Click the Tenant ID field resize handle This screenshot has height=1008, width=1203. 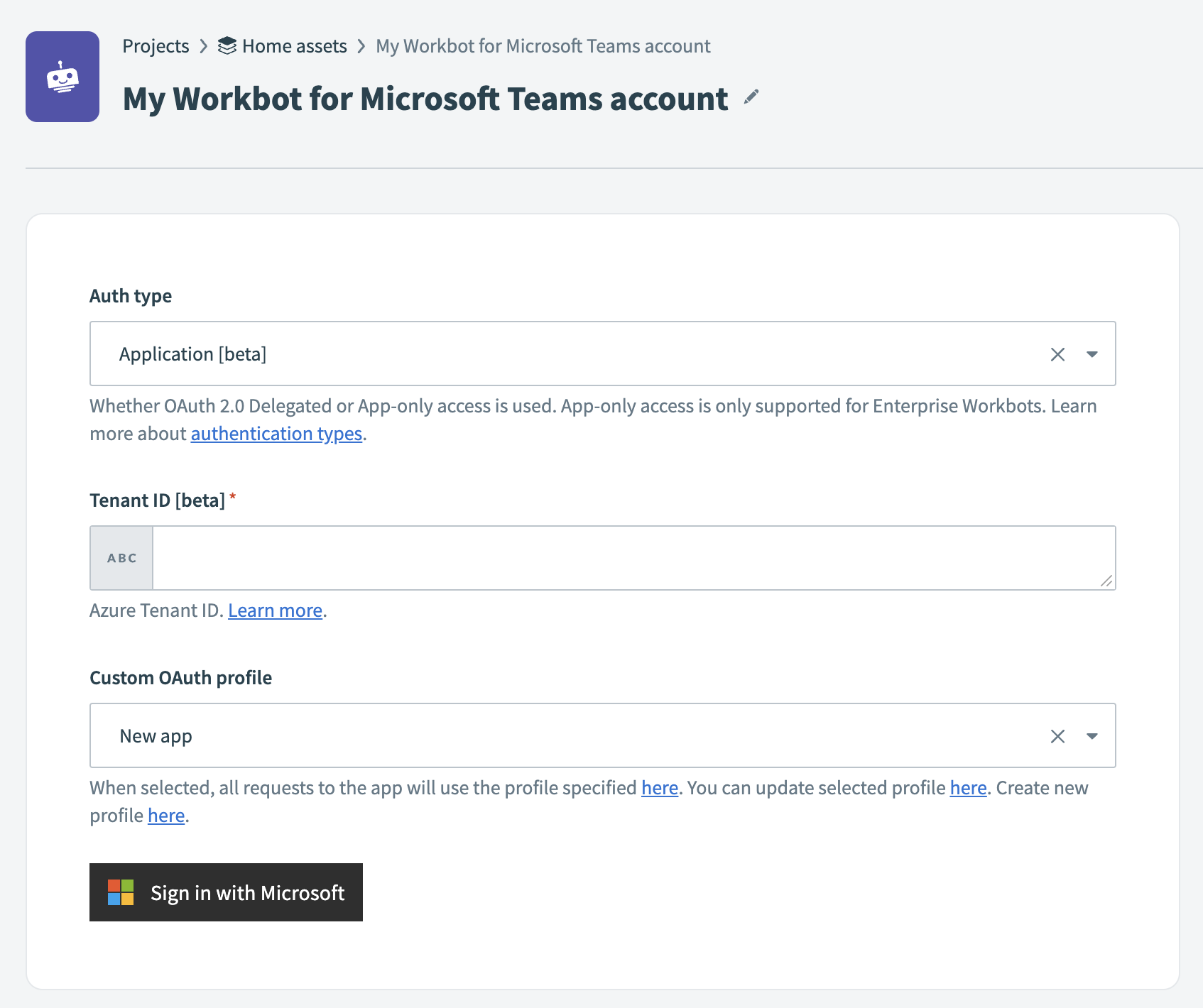(1106, 581)
